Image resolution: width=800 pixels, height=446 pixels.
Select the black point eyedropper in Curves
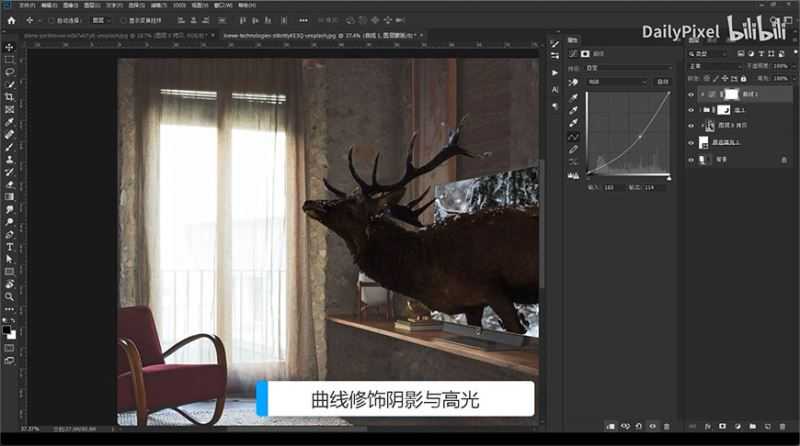click(x=574, y=98)
